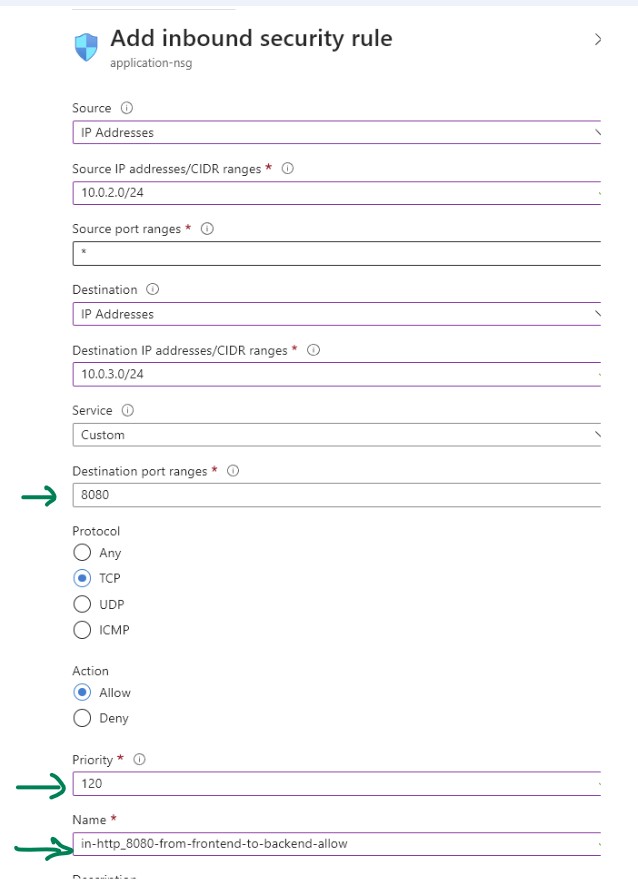Viewport: 638px width, 881px height.
Task: Click the Source IP addresses/CIDR ranges info icon
Action: coord(289,169)
